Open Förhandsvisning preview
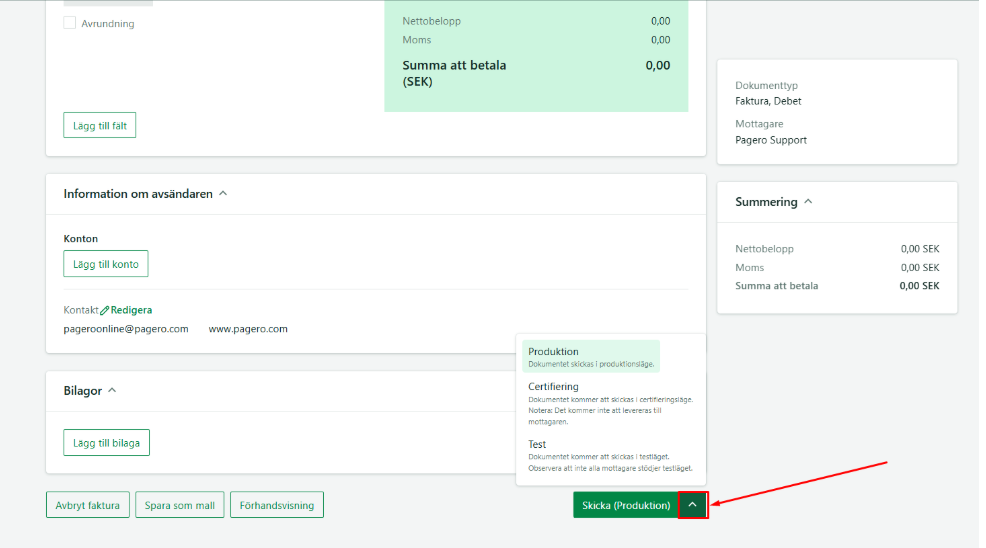The width and height of the screenshot is (986, 548). click(277, 505)
